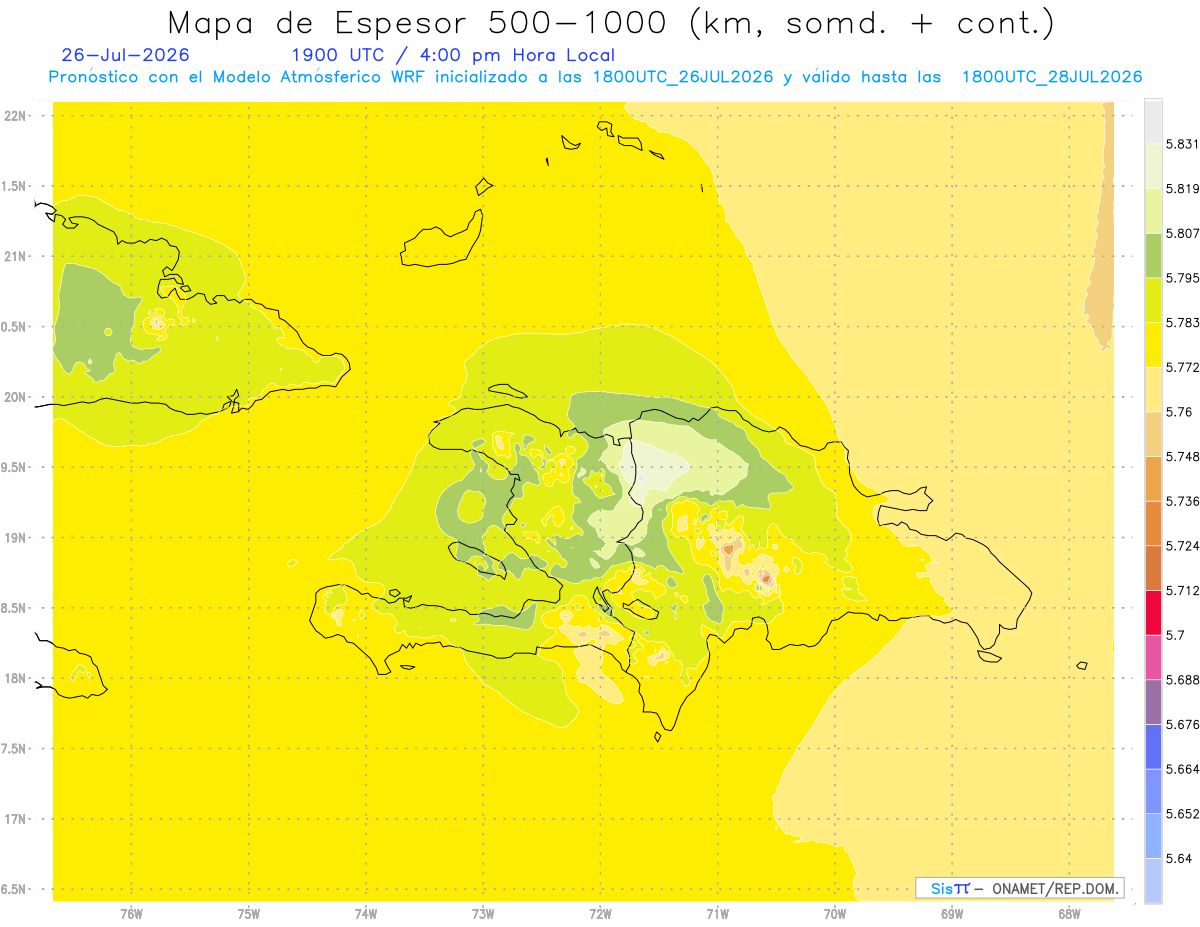Click the valid-until time '1800UTC_28JUL2026'

tap(1051, 77)
